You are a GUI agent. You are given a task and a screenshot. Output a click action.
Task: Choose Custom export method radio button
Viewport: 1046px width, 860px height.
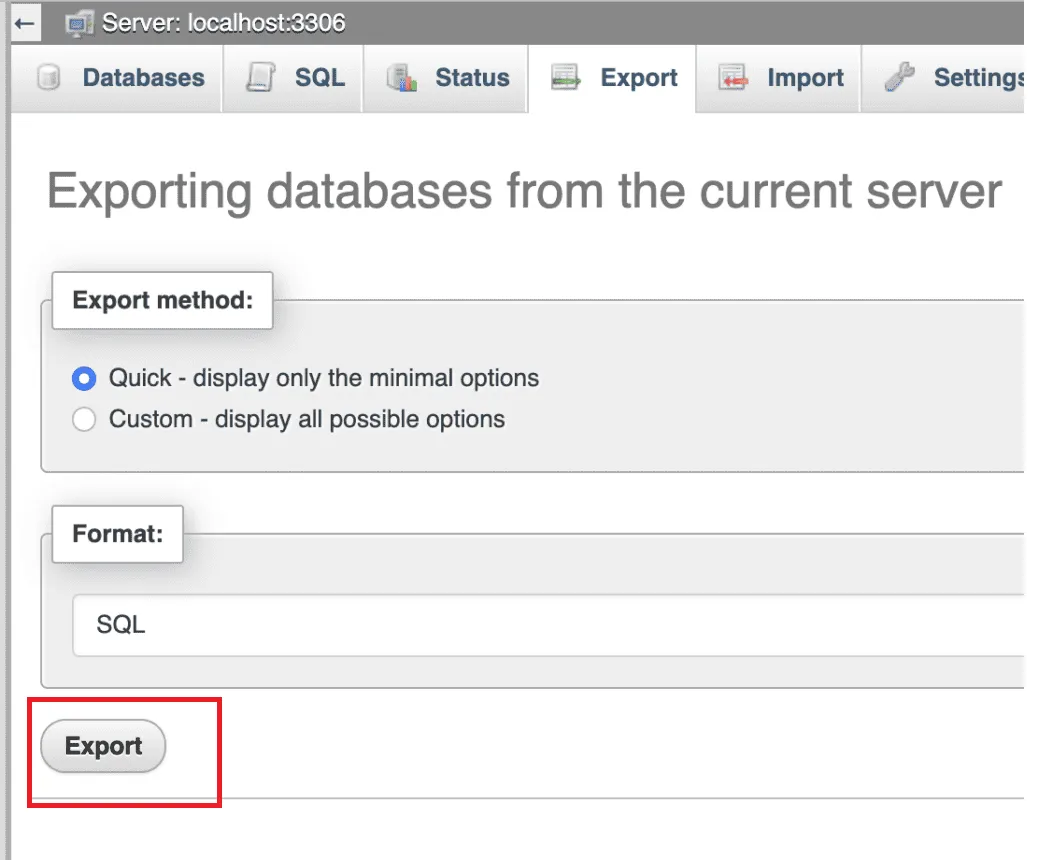pyautogui.click(x=84, y=420)
